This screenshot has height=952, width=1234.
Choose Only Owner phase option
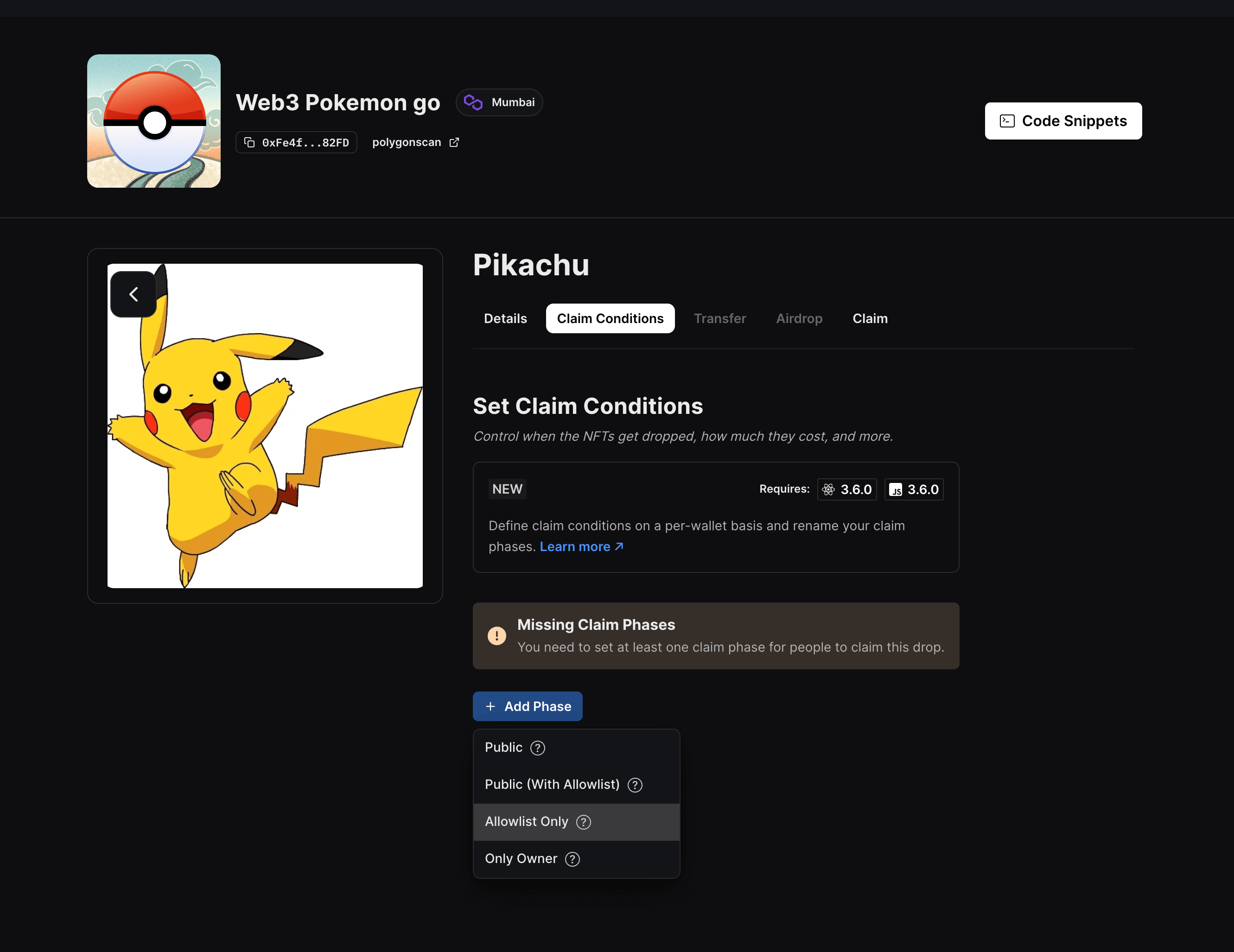[x=521, y=859]
